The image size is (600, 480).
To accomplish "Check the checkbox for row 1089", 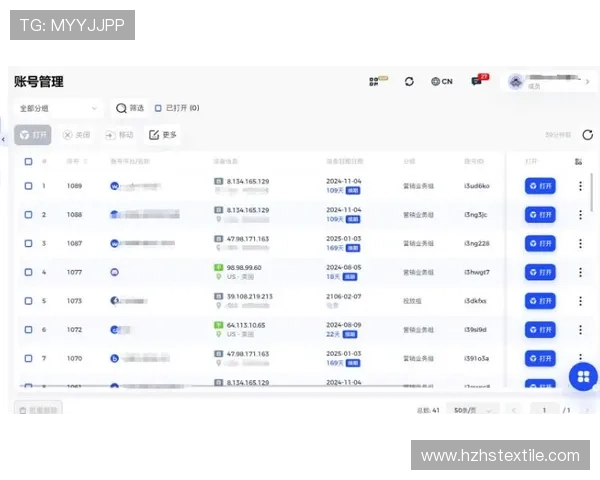I will tap(28, 186).
